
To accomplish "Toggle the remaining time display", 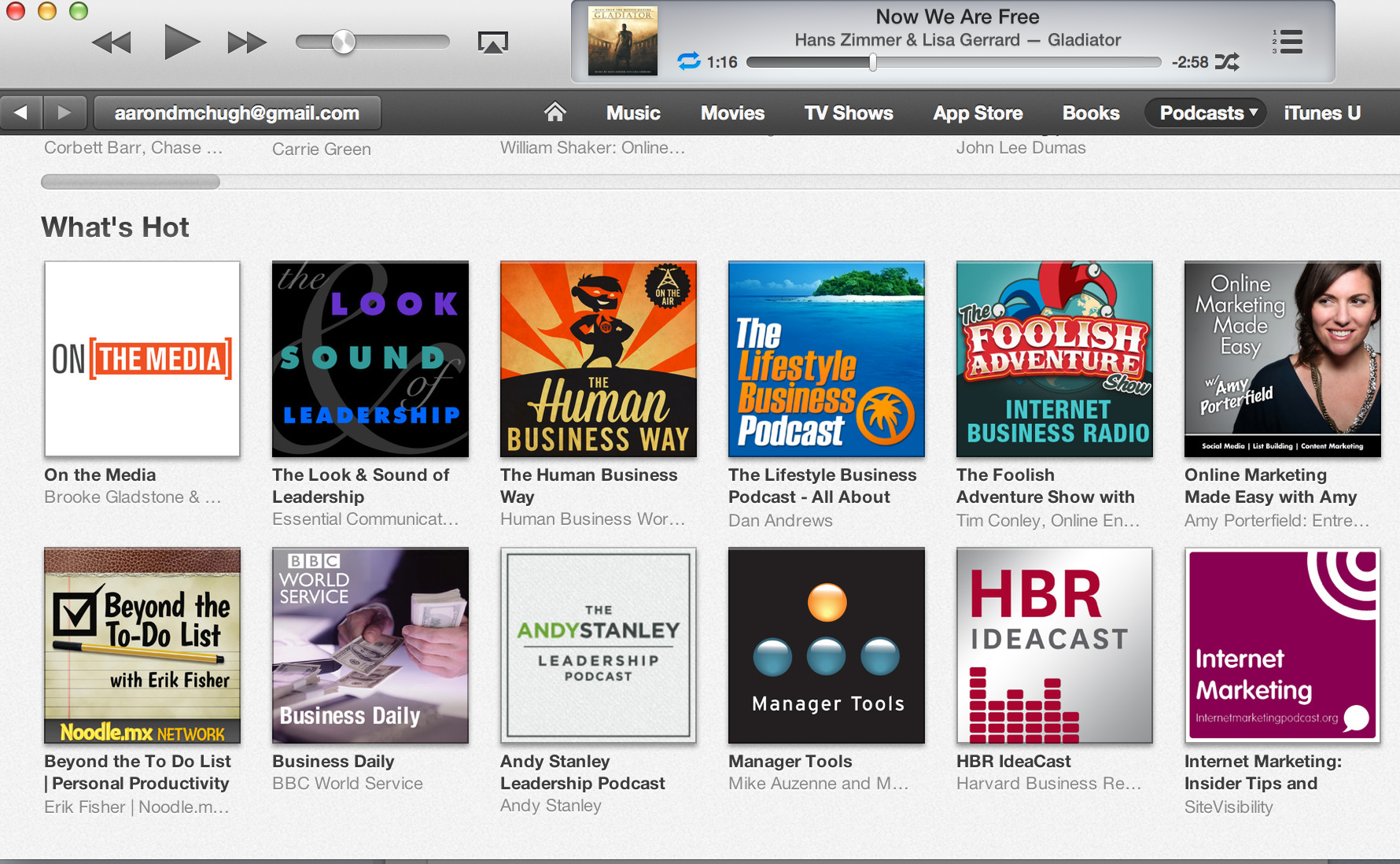I will (1189, 62).
